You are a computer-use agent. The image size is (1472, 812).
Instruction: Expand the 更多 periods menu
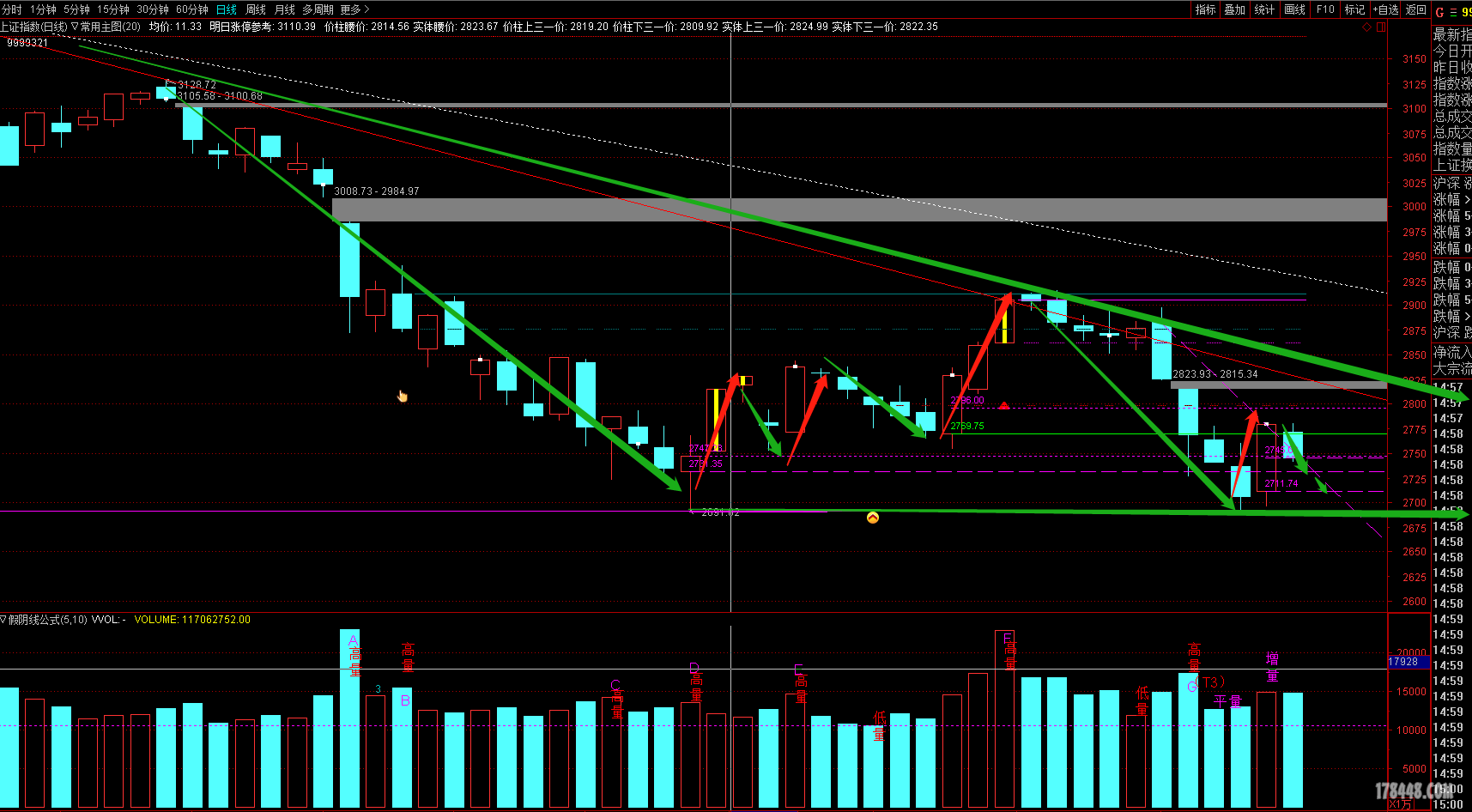pos(354,9)
